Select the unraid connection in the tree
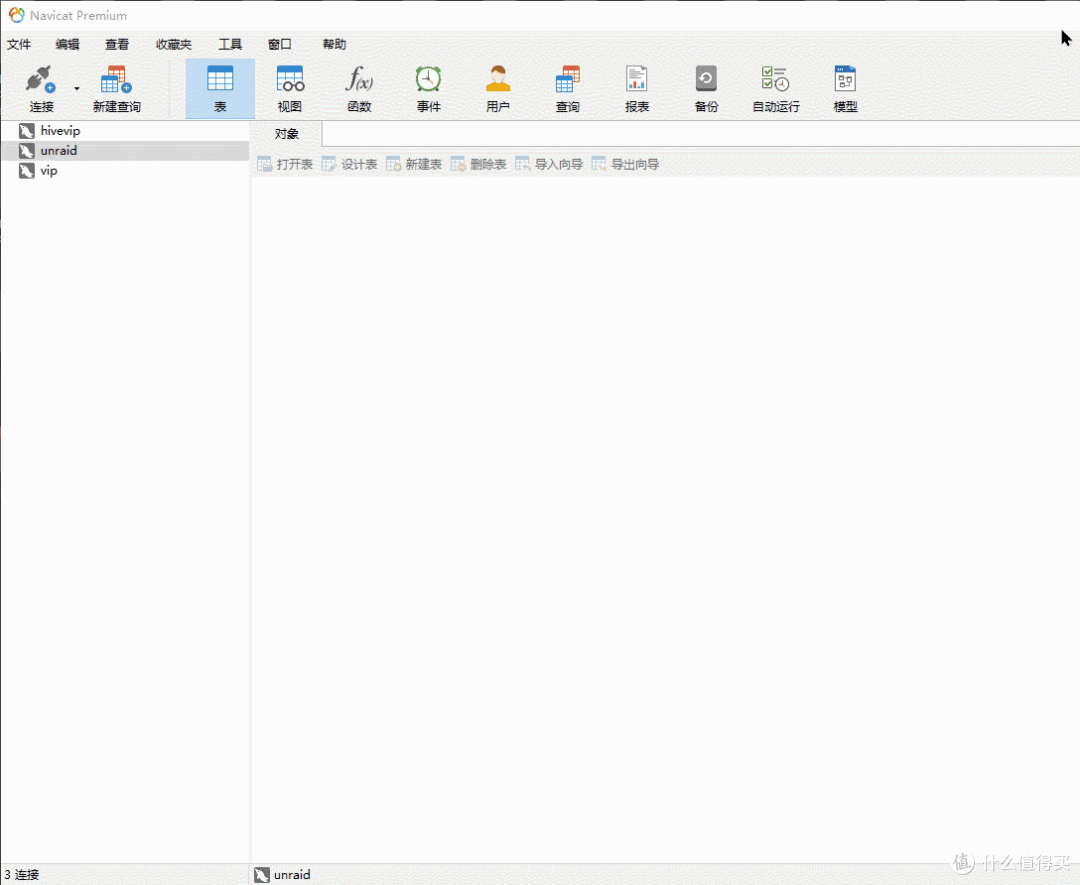This screenshot has width=1080, height=885. pos(125,151)
